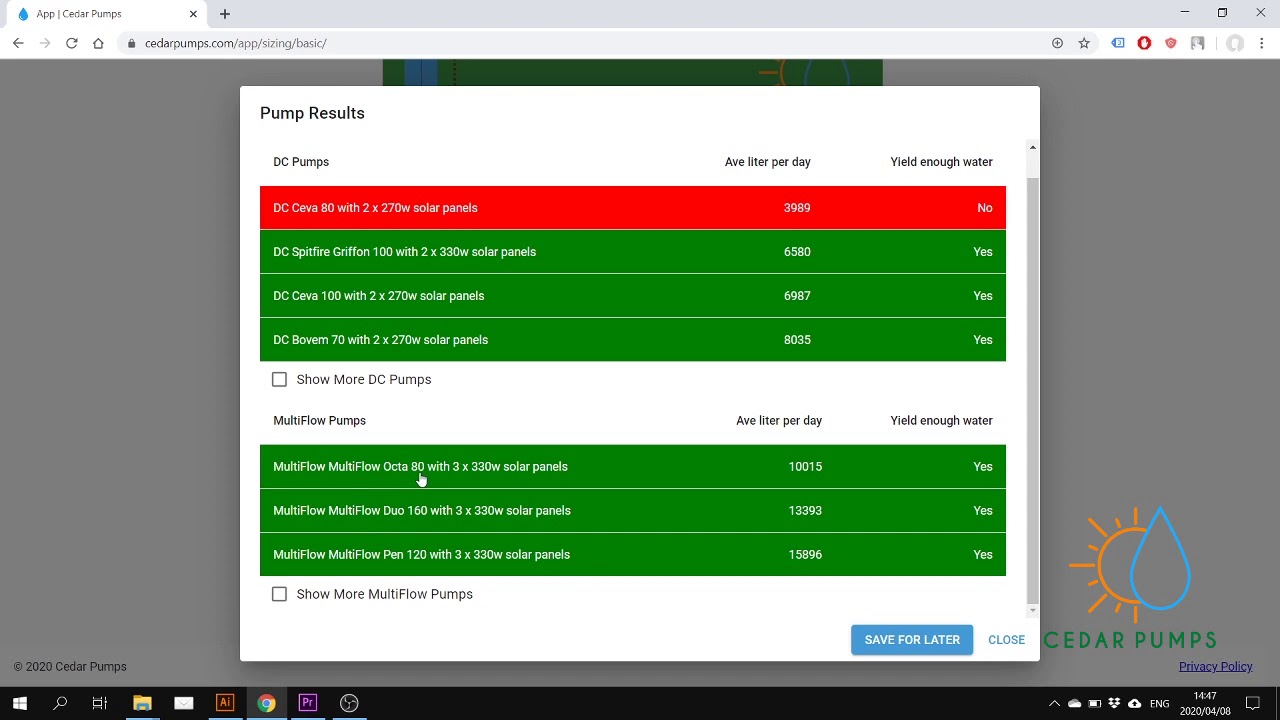The height and width of the screenshot is (720, 1280).
Task: Open the red stop-hand ad blocker extension
Action: tap(1144, 43)
